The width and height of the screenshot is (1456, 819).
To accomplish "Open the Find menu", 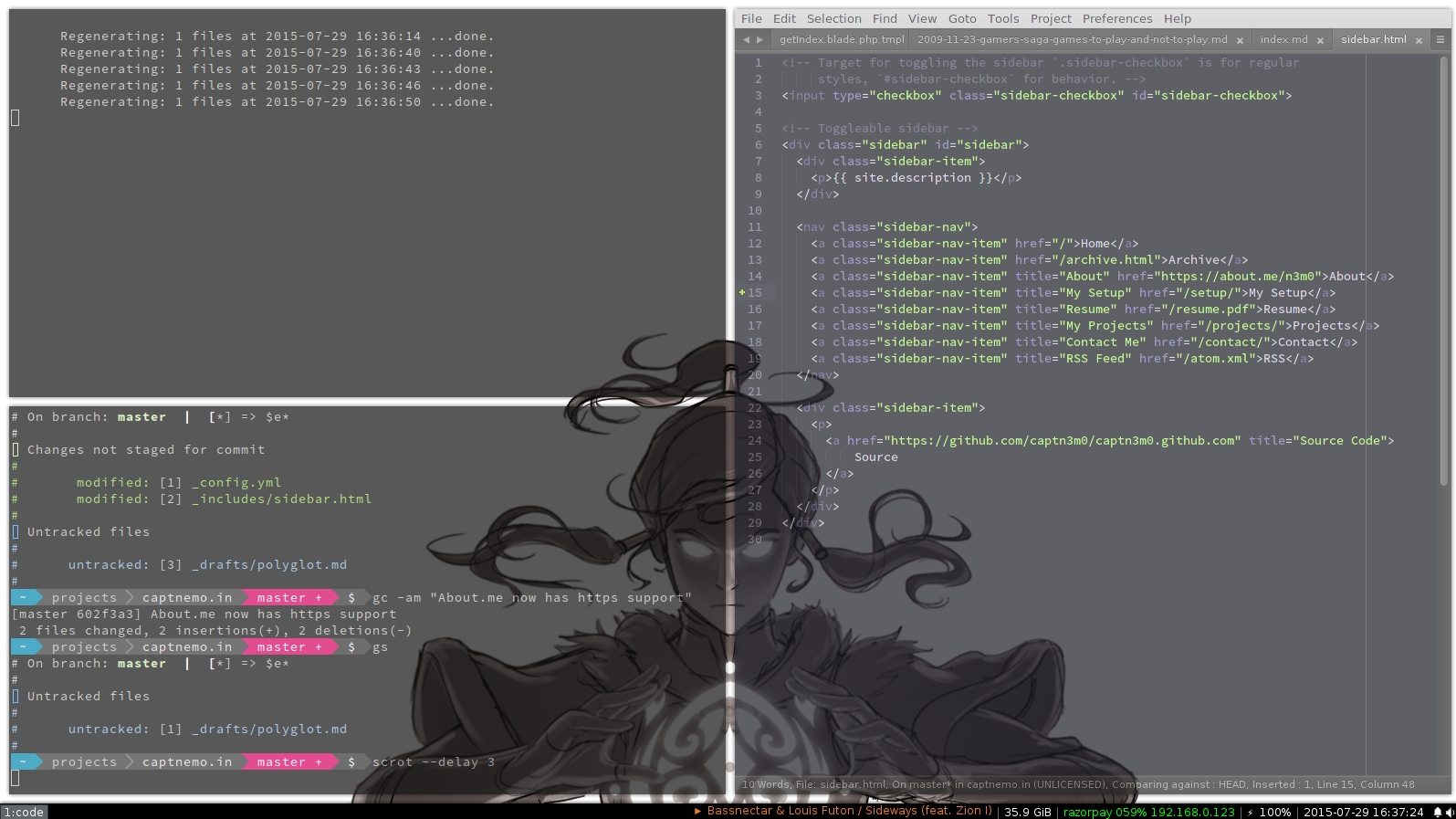I will click(x=885, y=18).
